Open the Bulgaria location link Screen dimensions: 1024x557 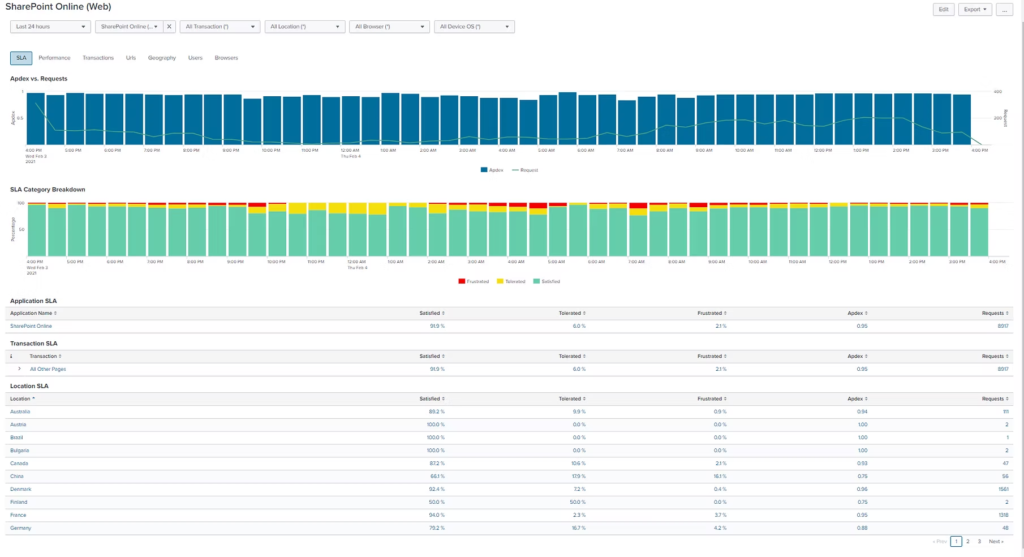[20, 451]
